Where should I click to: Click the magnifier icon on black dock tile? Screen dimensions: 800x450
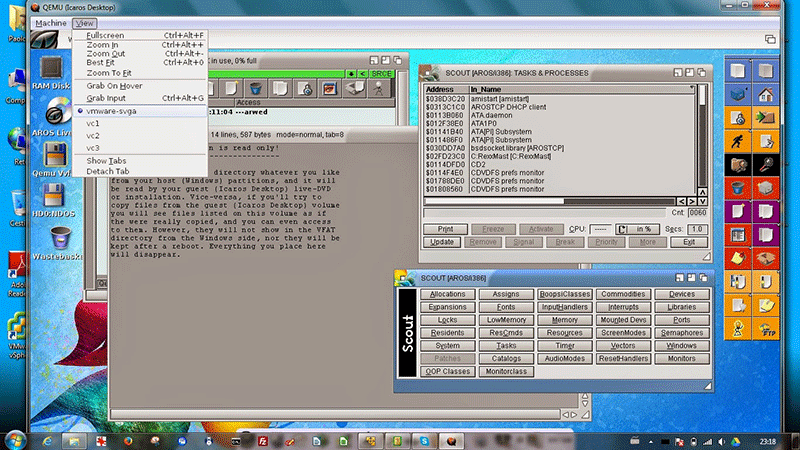(765, 165)
